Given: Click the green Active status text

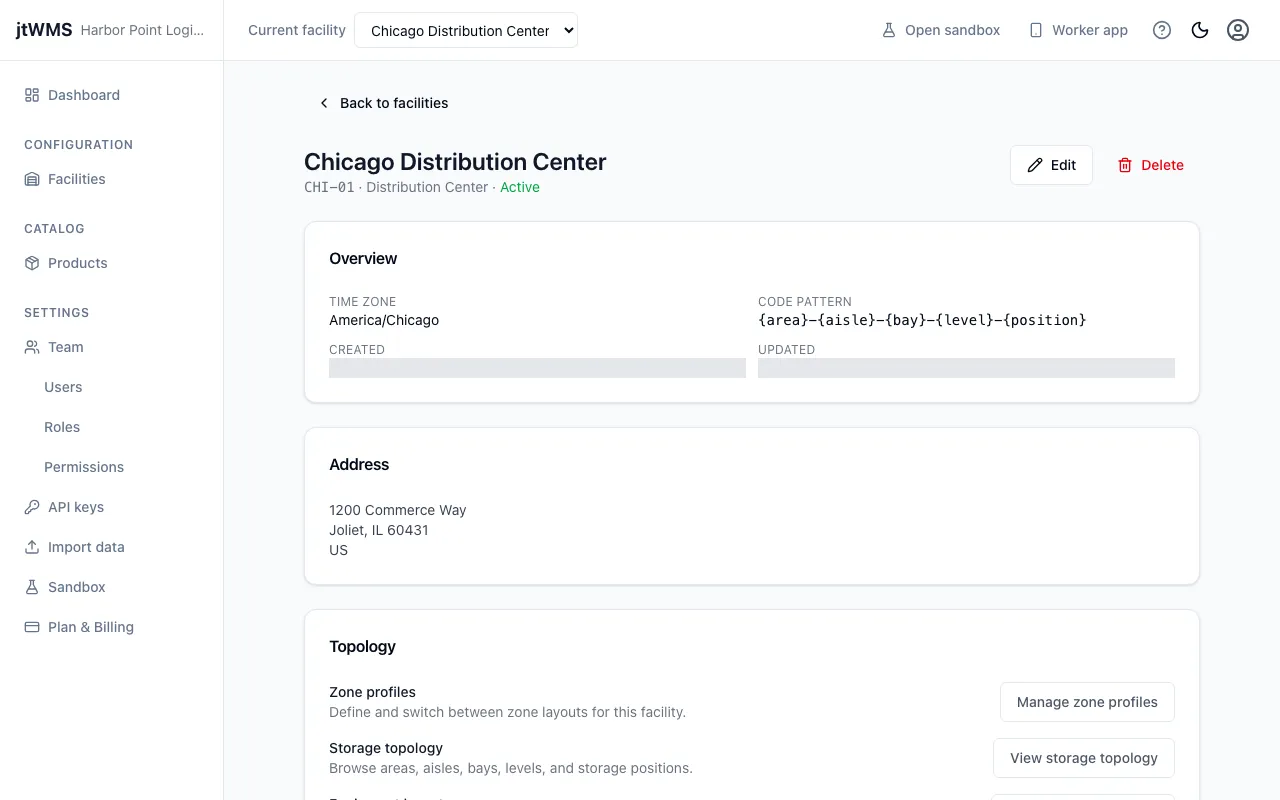Looking at the screenshot, I should 520,187.
